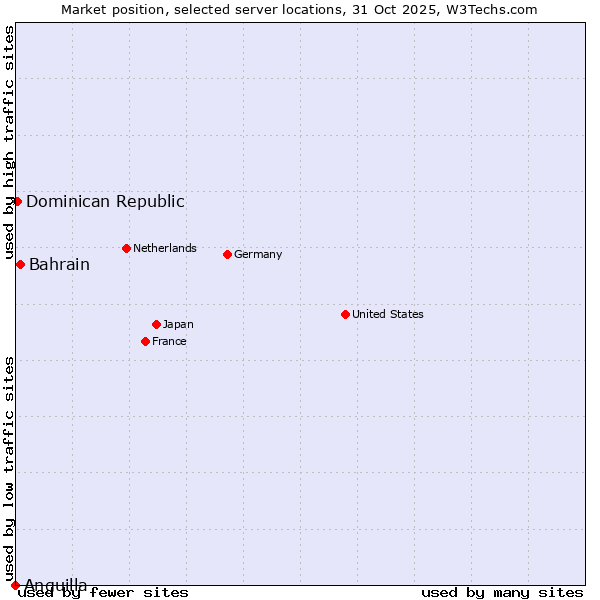Select the Germany data point marker
Viewport: 600px width, 600px height.
[x=227, y=254]
